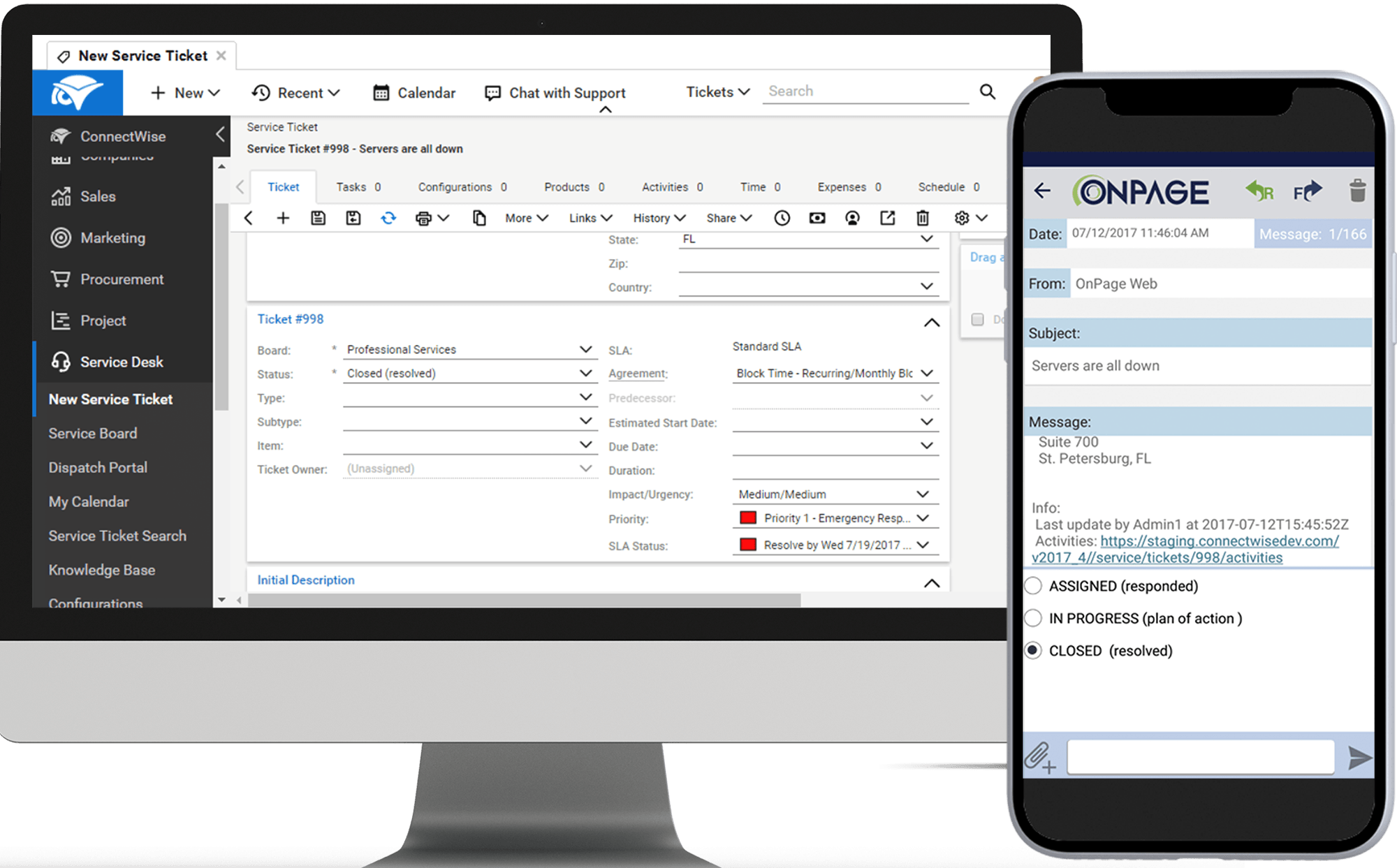Tap the reply icon in OnPage
1397x868 pixels.
tap(1259, 190)
